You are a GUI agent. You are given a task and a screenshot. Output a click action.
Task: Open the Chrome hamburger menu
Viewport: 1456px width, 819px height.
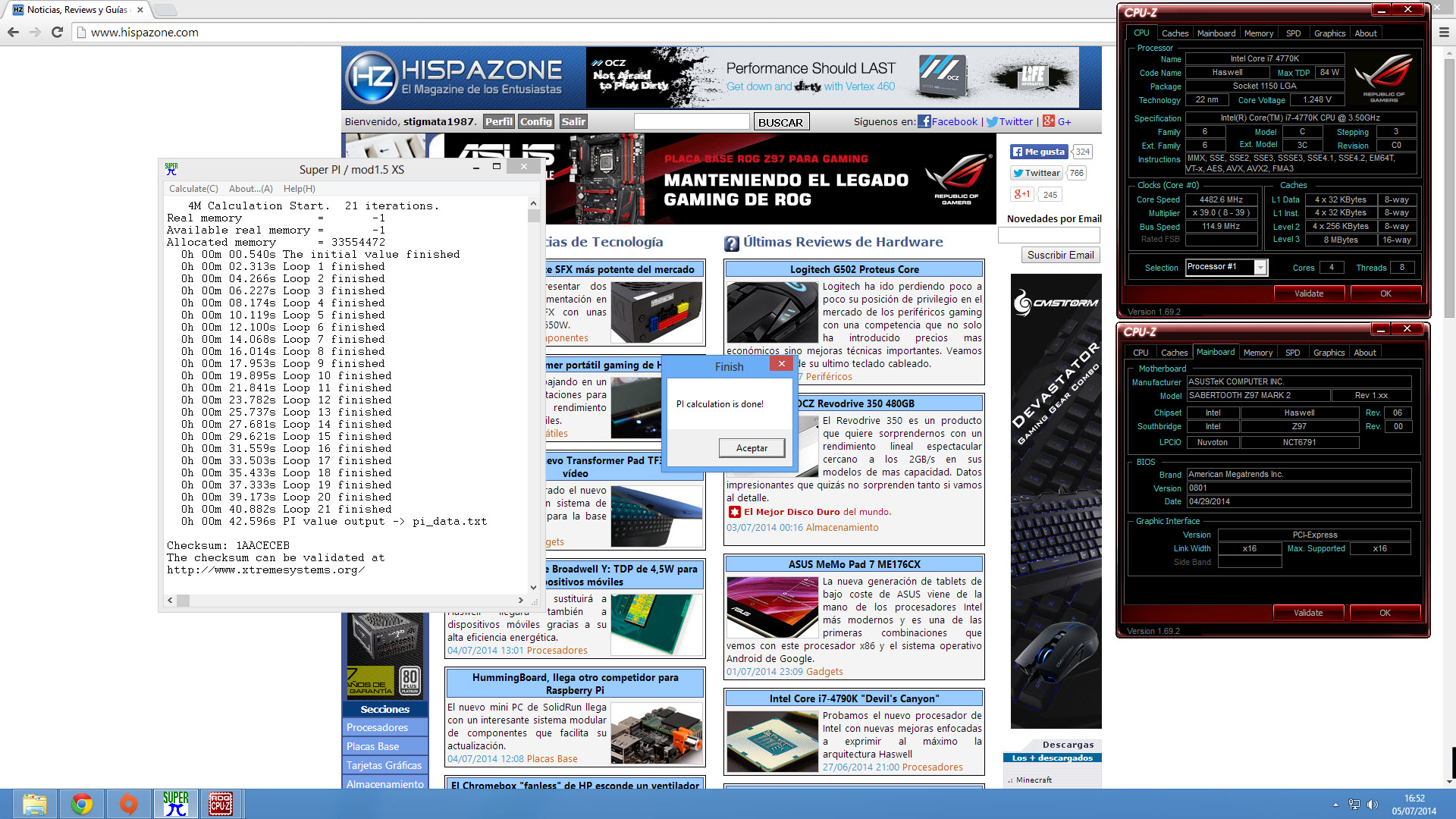pos(1444,33)
